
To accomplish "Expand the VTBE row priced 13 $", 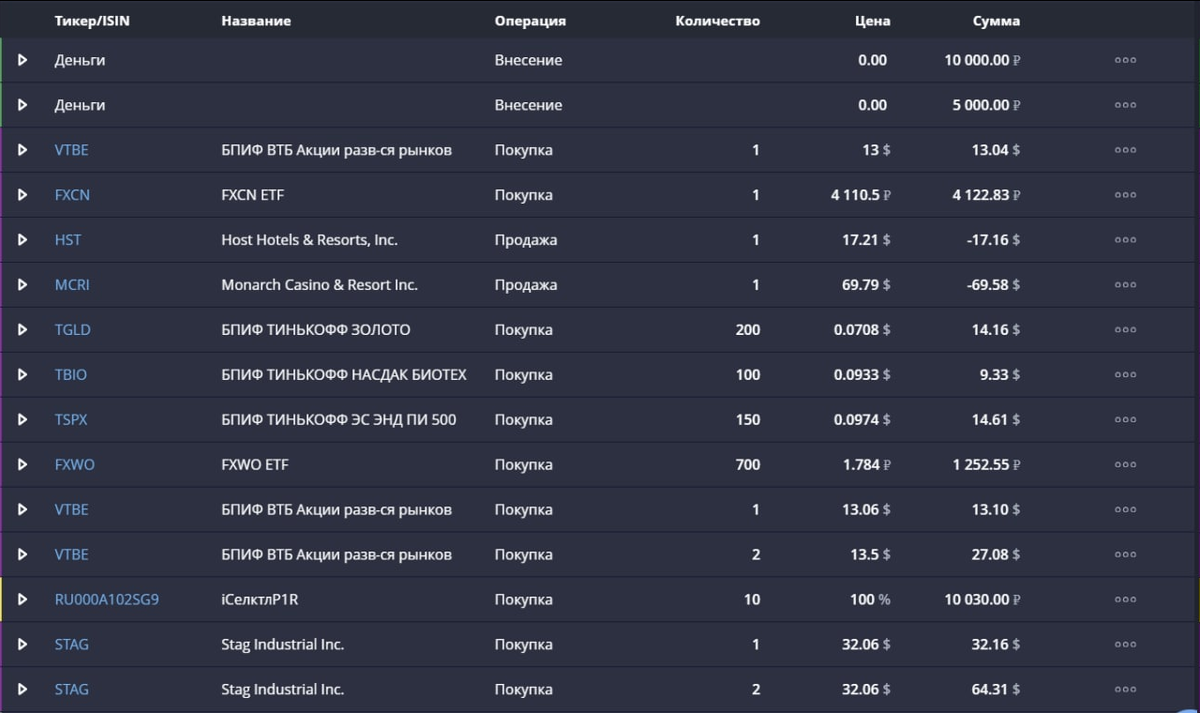I will pos(23,150).
